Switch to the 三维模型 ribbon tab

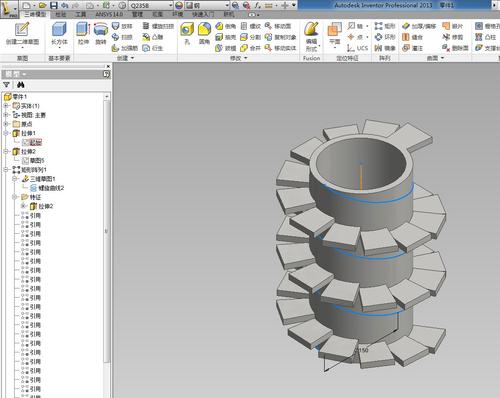coord(35,14)
